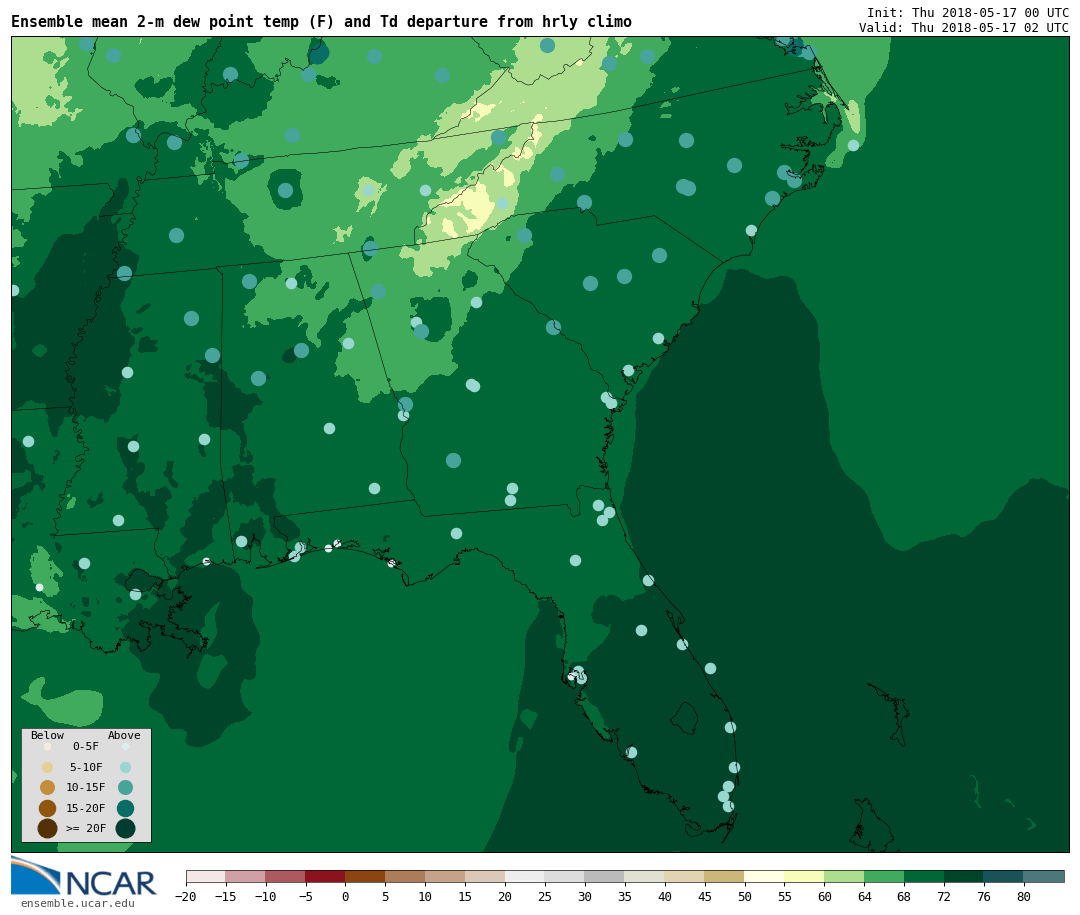The image size is (1080, 915).
Task: Click the '72' colorbar tick label
Action: (944, 896)
